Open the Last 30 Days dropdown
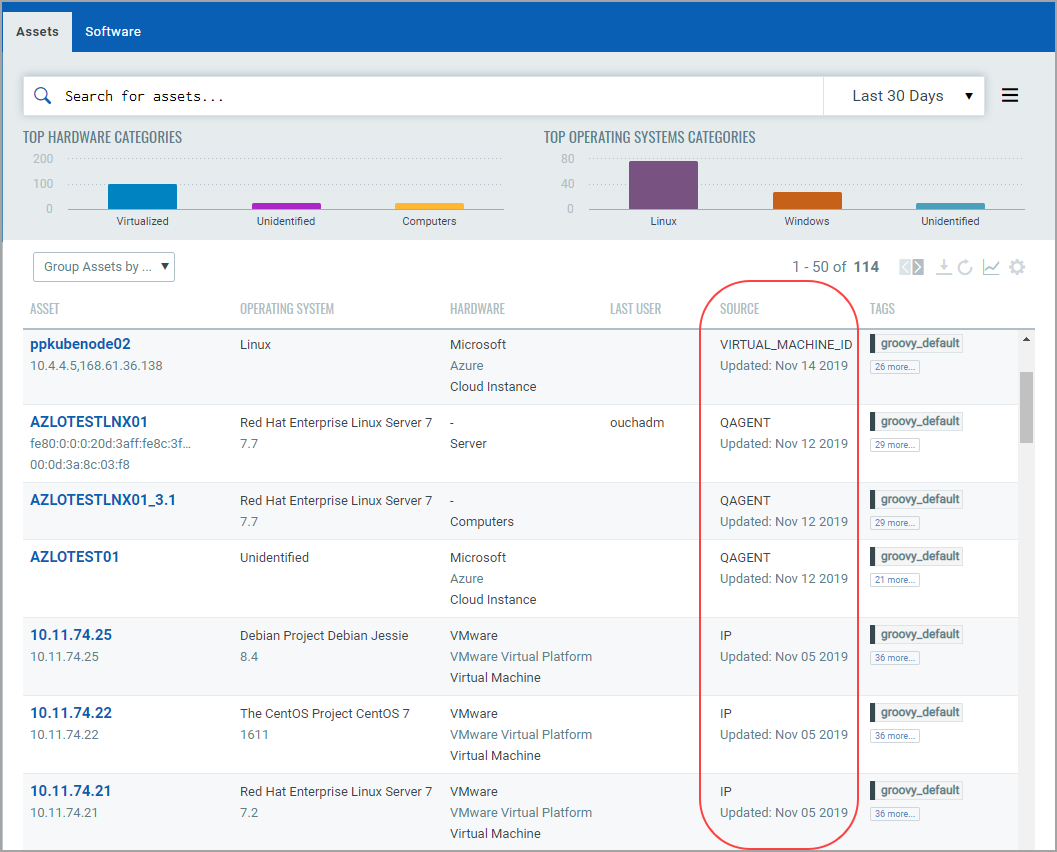Image resolution: width=1057 pixels, height=852 pixels. (903, 96)
